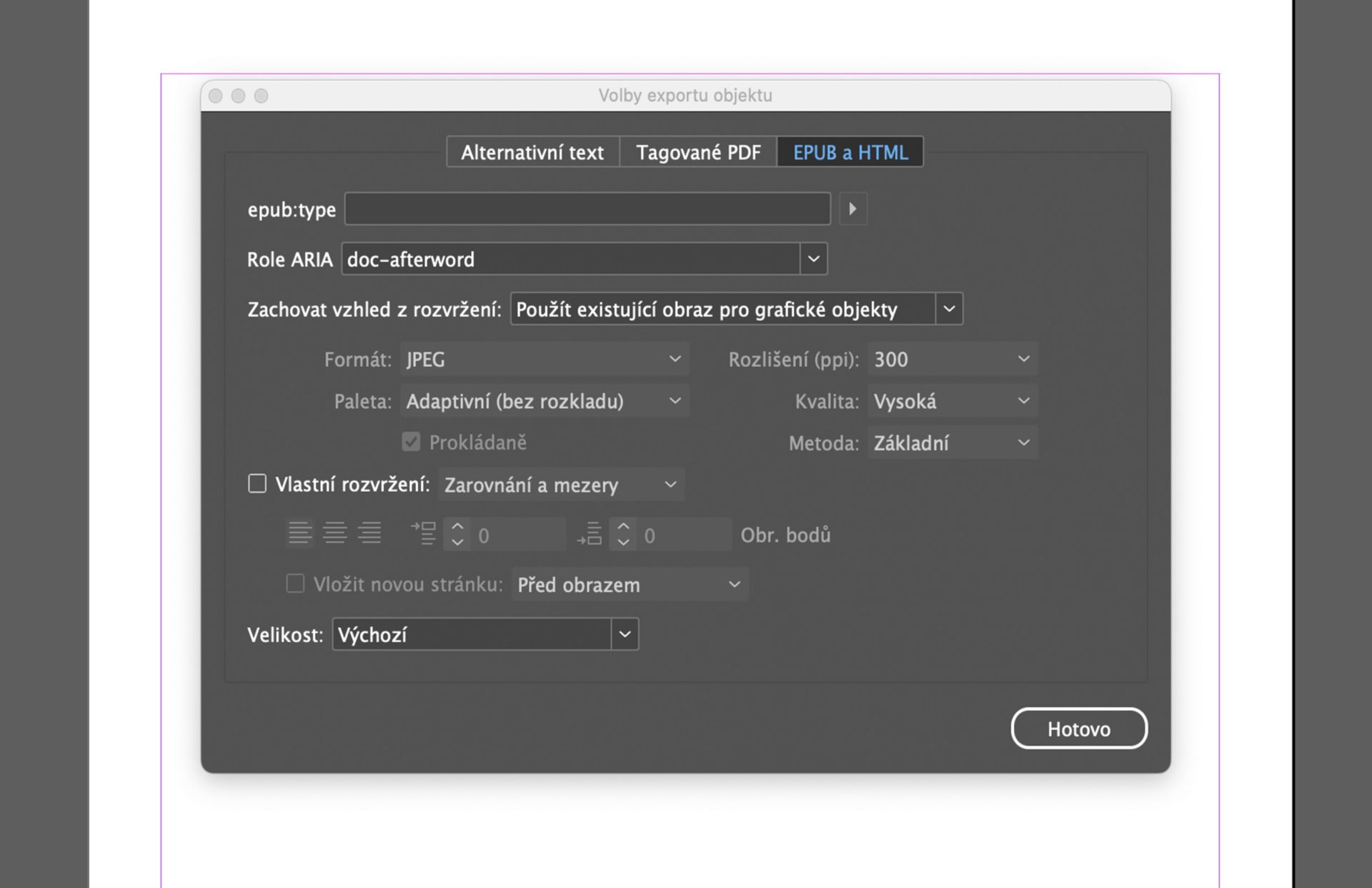Enable Vložit novou stránku option
Viewport: 1372px width, 888px height.
click(x=294, y=584)
